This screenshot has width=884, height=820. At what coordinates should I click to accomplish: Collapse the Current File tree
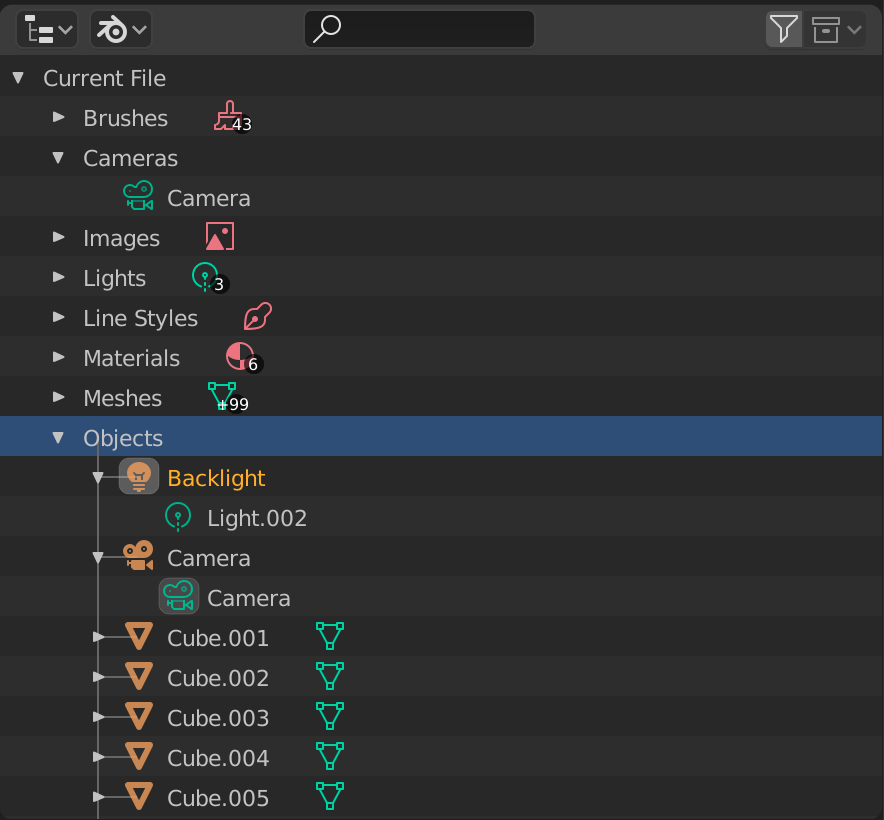[x=19, y=78]
